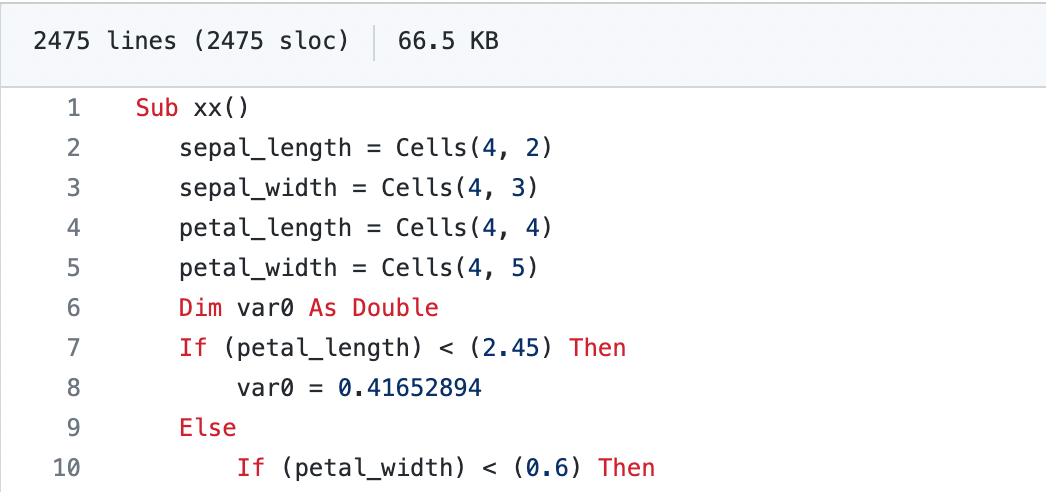Image resolution: width=1046 pixels, height=492 pixels.
Task: Select line number 5 in the gutter
Action: (x=73, y=268)
